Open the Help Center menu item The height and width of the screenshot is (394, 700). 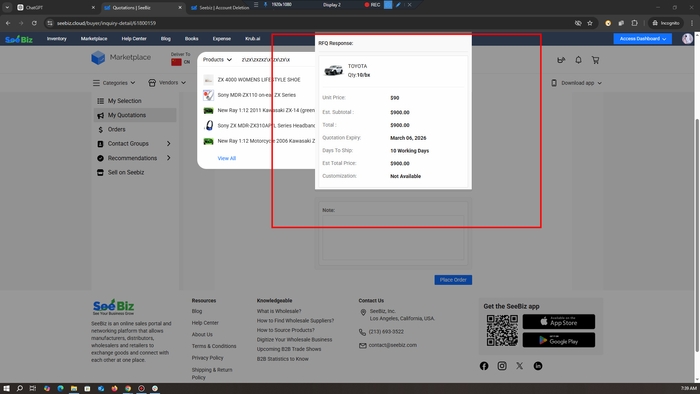[134, 39]
